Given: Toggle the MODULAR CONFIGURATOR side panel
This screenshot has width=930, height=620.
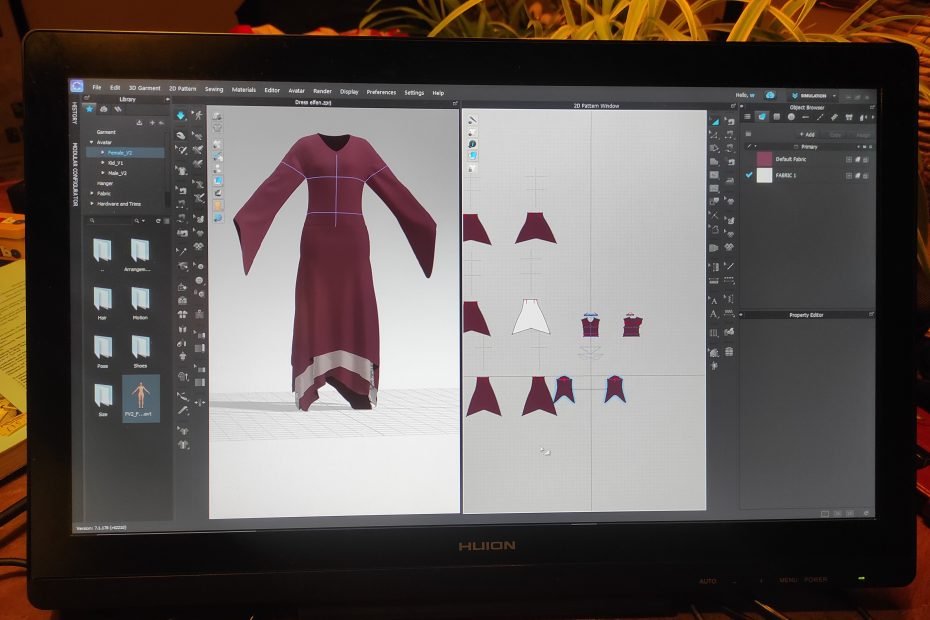Looking at the screenshot, I should pyautogui.click(x=74, y=173).
